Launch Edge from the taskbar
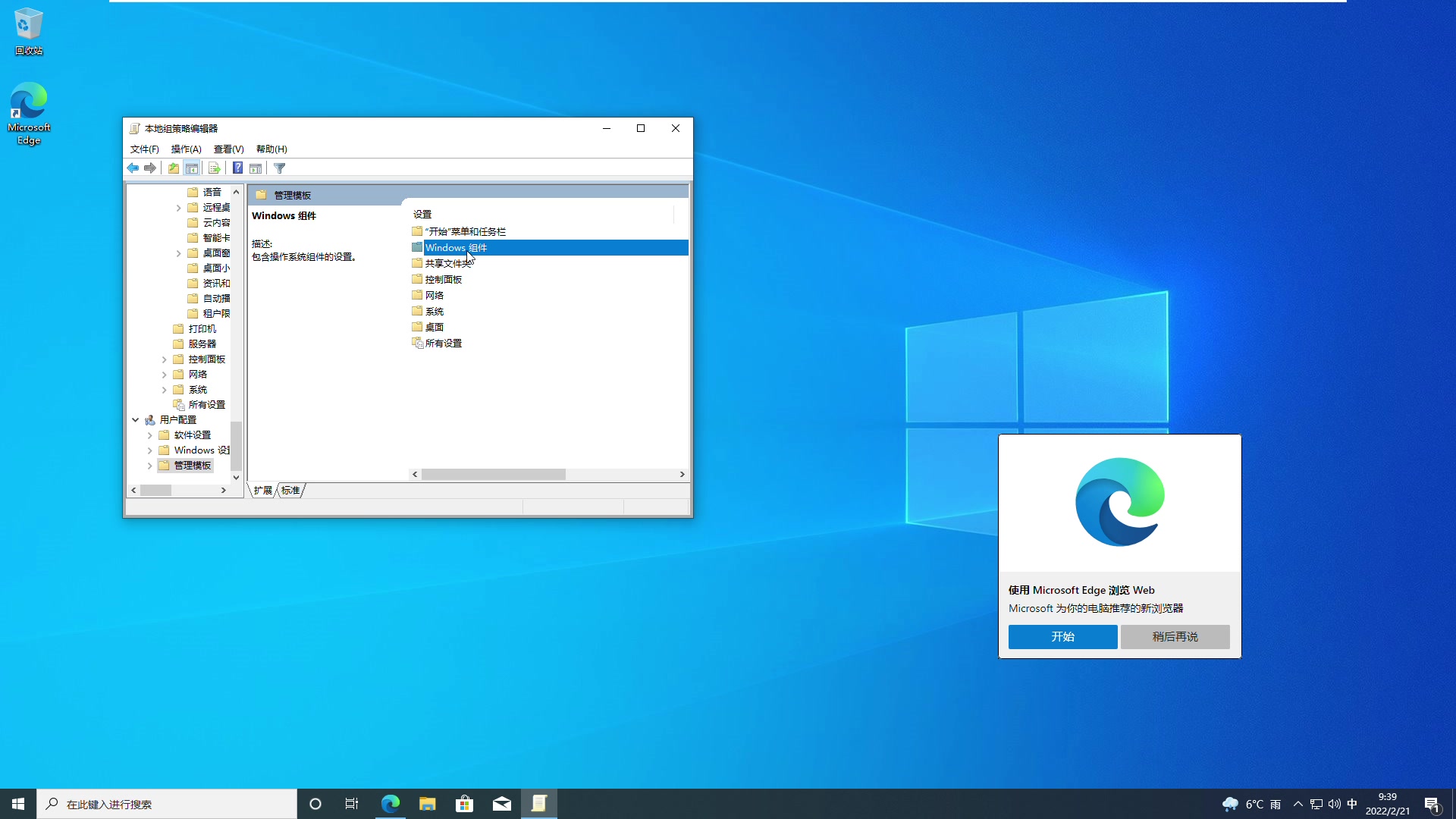 click(x=390, y=804)
